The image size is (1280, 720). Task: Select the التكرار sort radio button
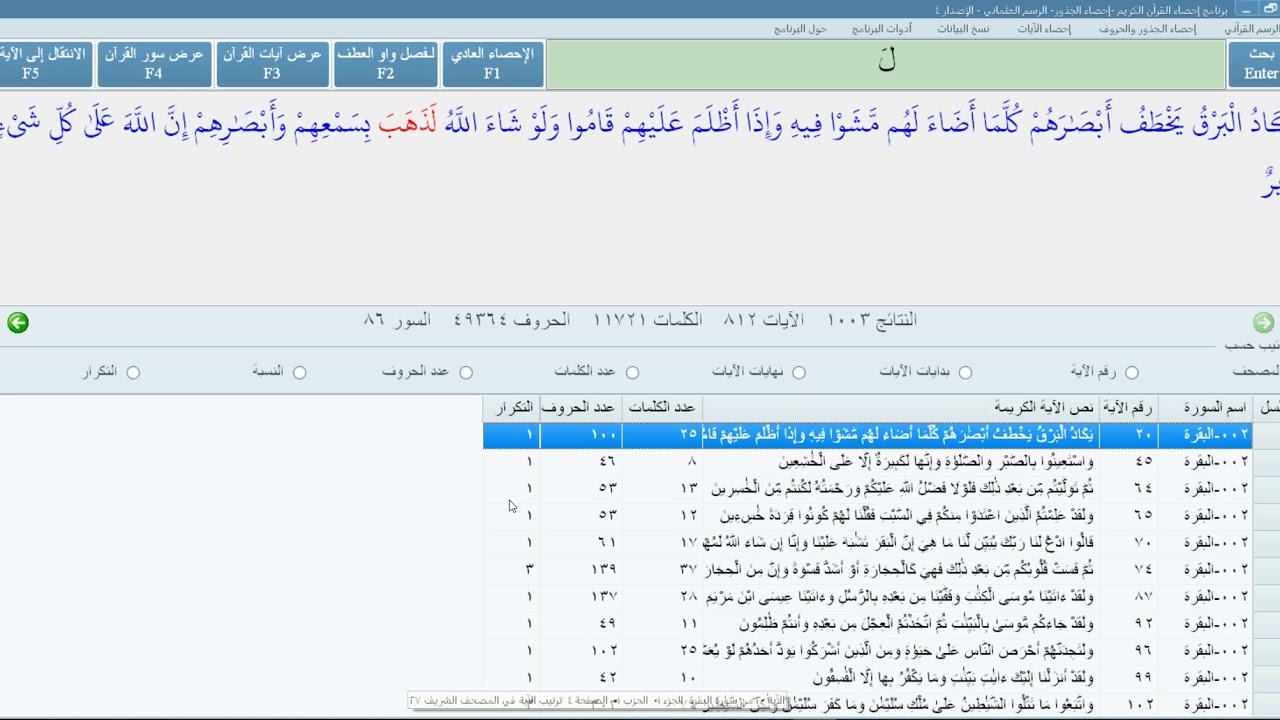click(x=133, y=372)
